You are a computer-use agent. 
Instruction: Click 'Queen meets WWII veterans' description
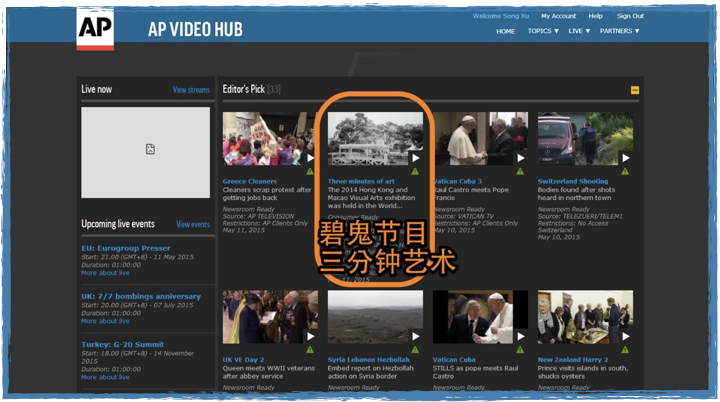pyautogui.click(x=269, y=372)
